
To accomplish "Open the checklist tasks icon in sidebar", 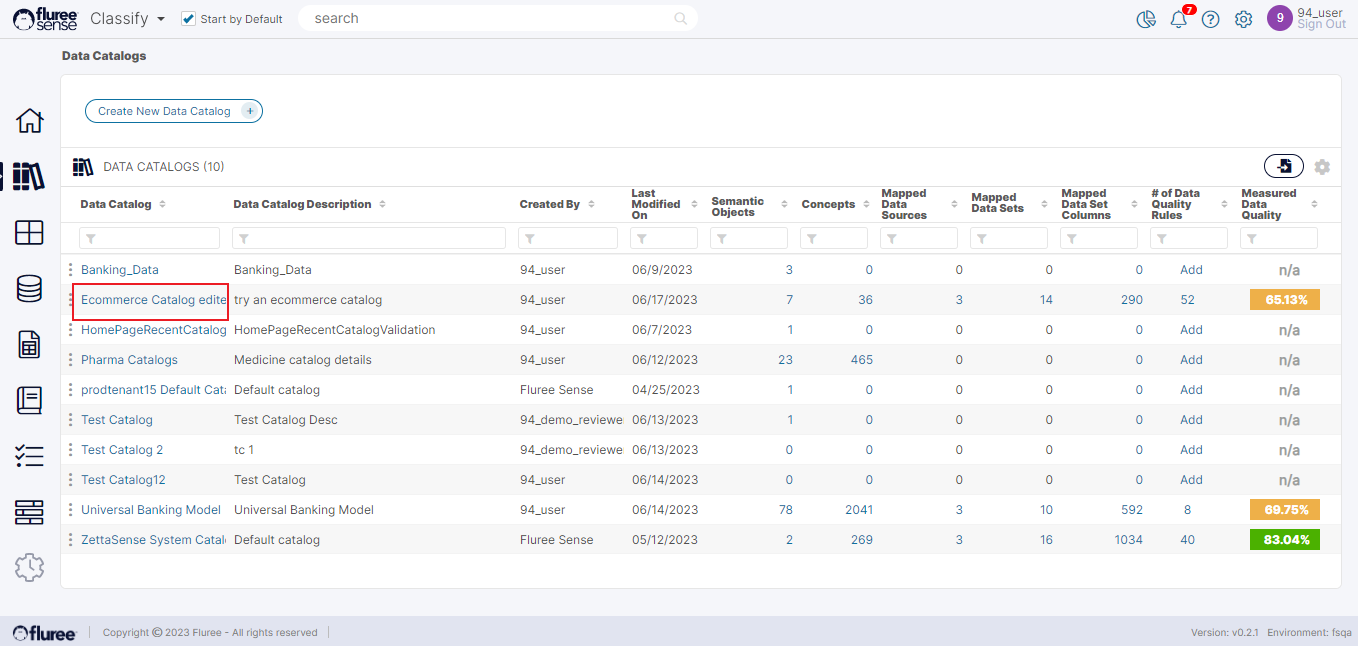I will (30, 456).
